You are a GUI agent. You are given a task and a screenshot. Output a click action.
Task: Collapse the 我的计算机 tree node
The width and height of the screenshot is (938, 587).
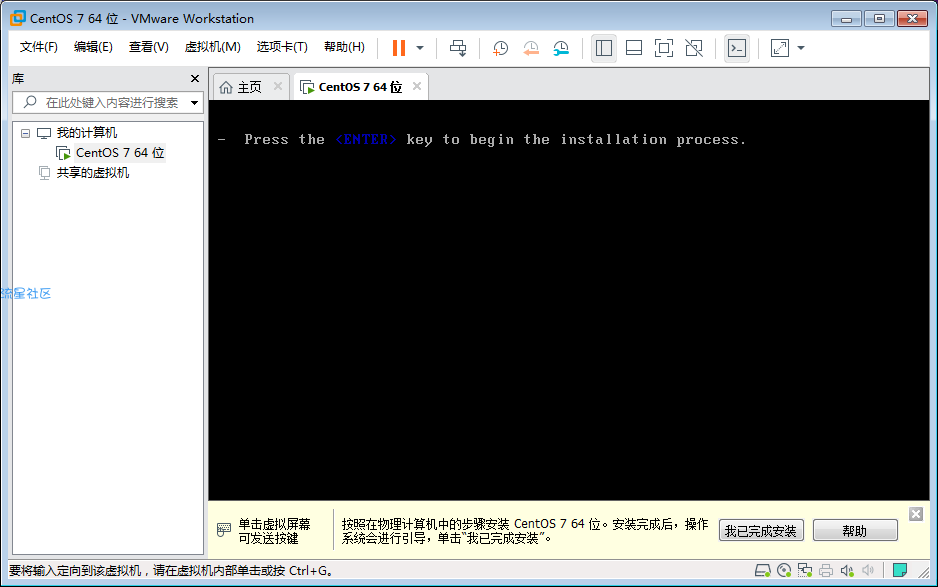[25, 133]
